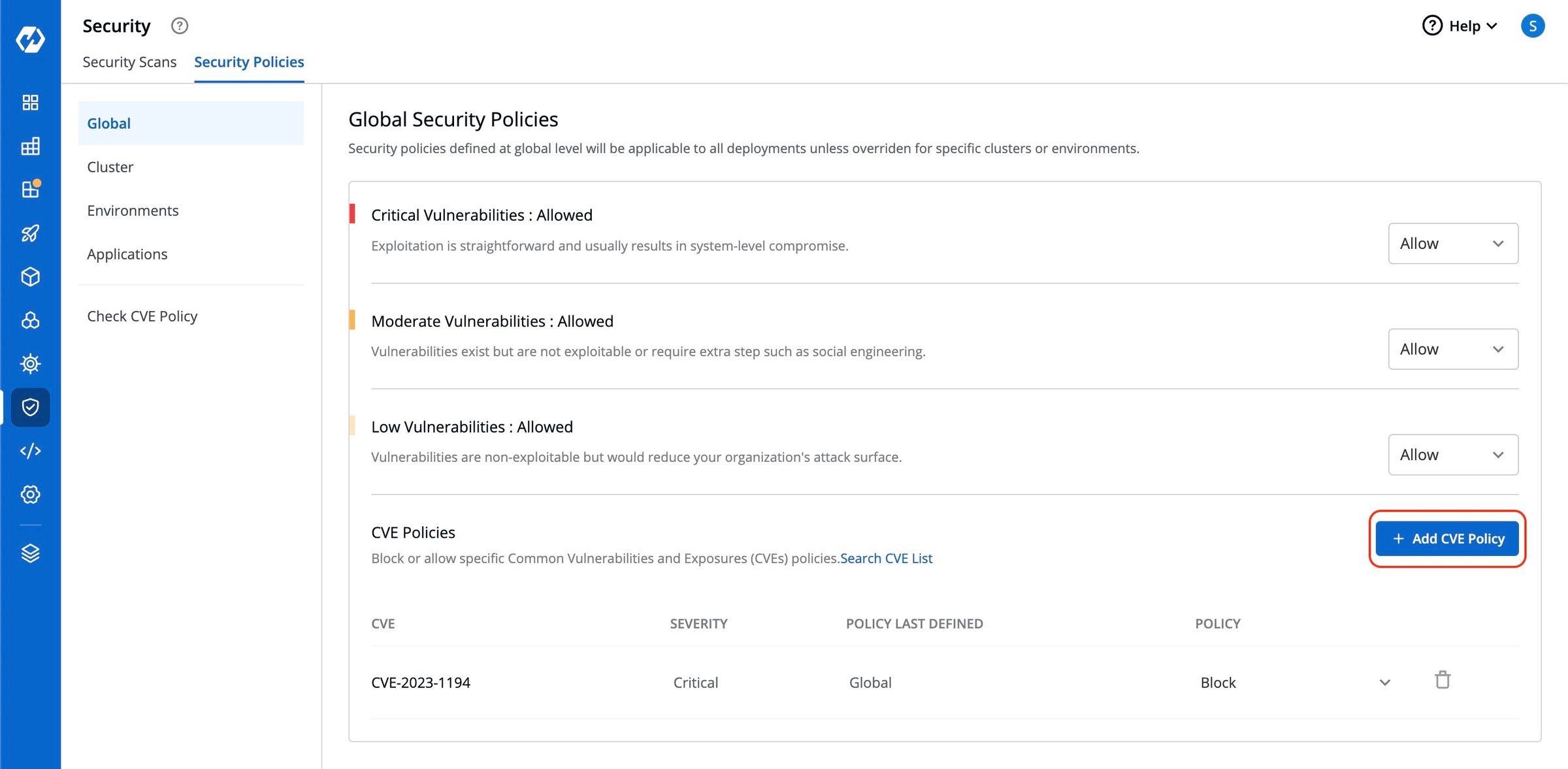This screenshot has height=769, width=1568.
Task: Open the Moderate Vulnerabilities Allow dropdown
Action: [x=1453, y=349]
